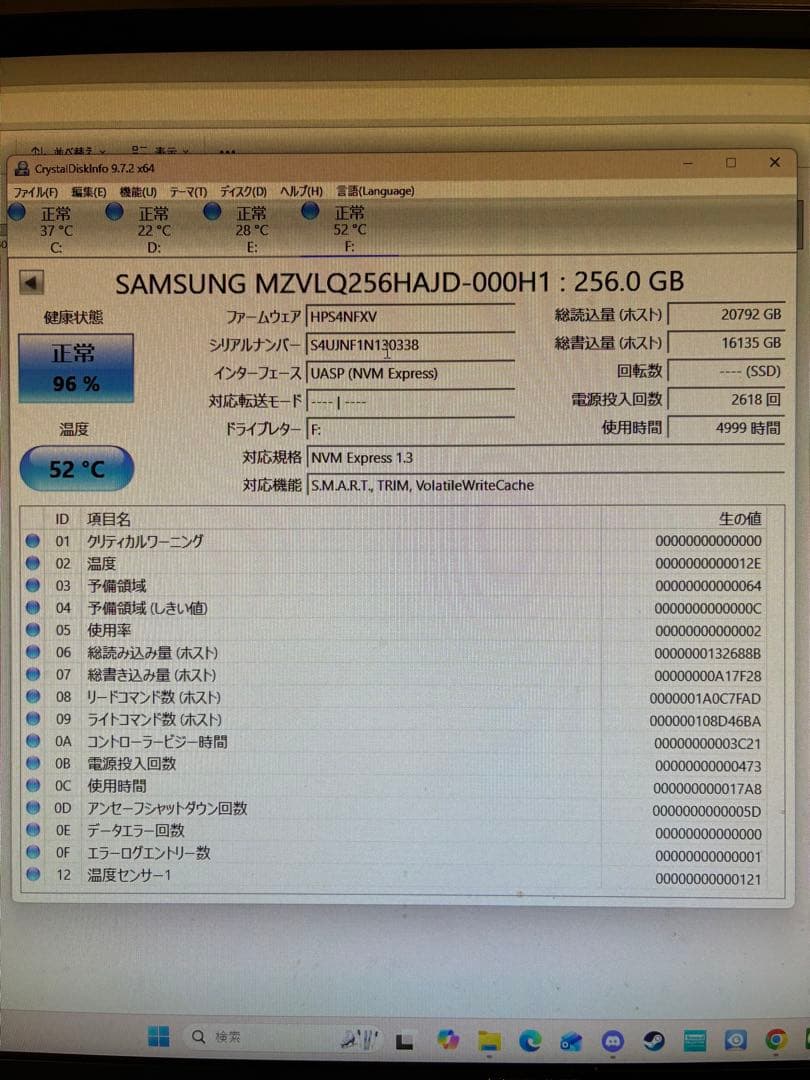
Task: Select disk F: status icon at 52 °C
Action: tap(310, 212)
